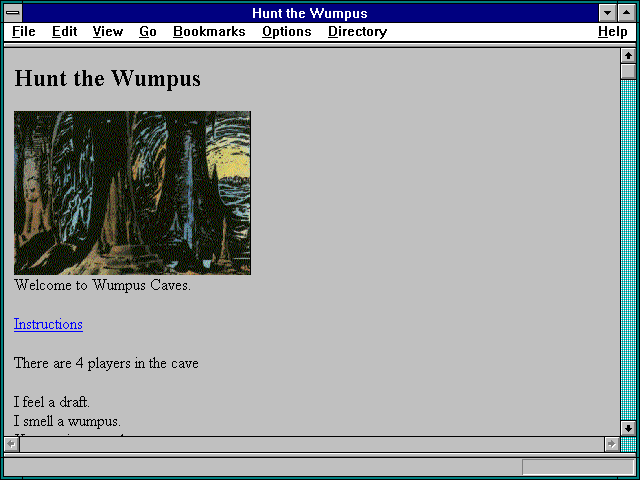
Task: Minimize the Hunt the Wumpus window
Action: coord(607,13)
